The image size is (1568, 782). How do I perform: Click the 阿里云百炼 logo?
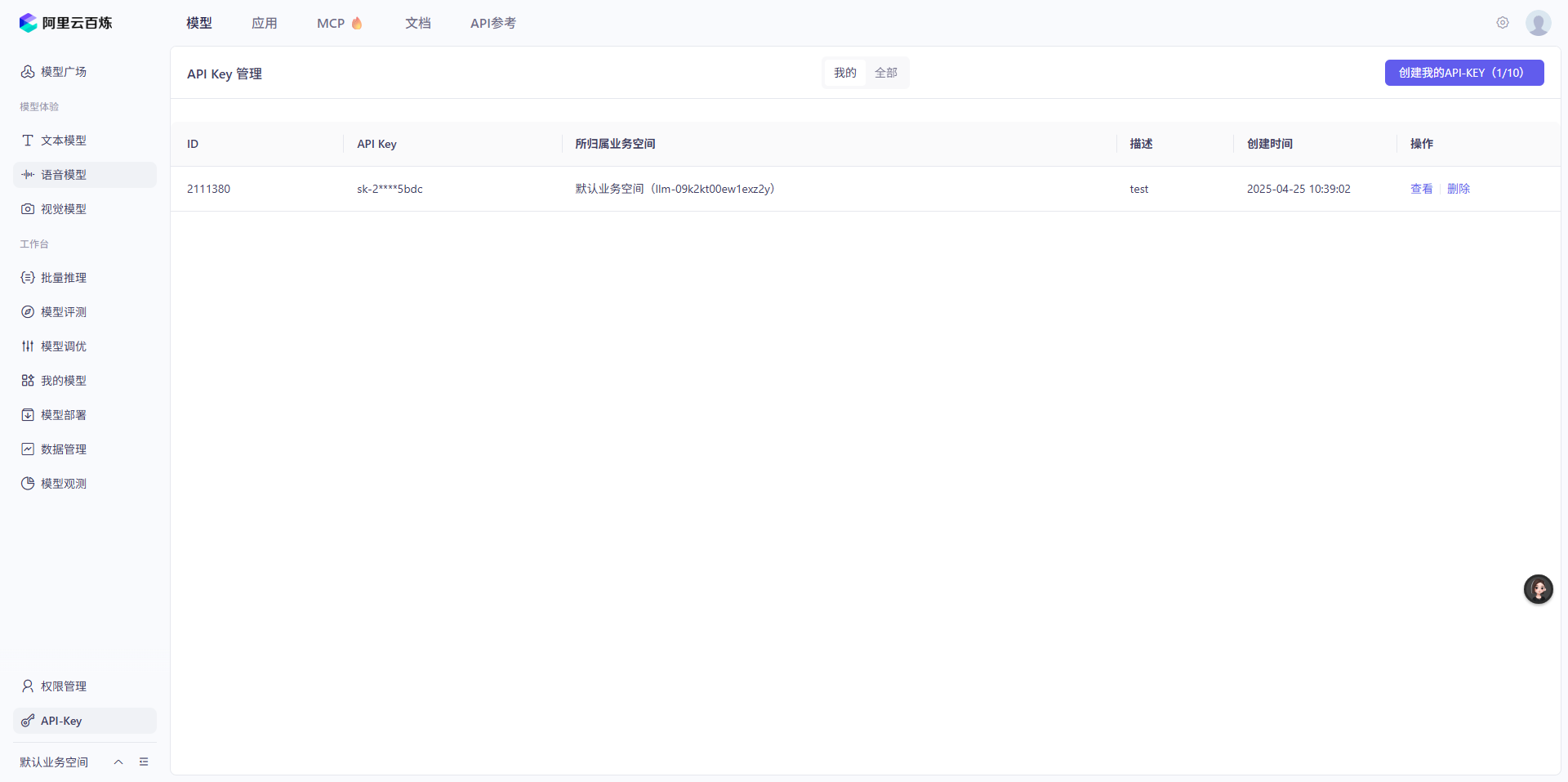click(x=65, y=23)
